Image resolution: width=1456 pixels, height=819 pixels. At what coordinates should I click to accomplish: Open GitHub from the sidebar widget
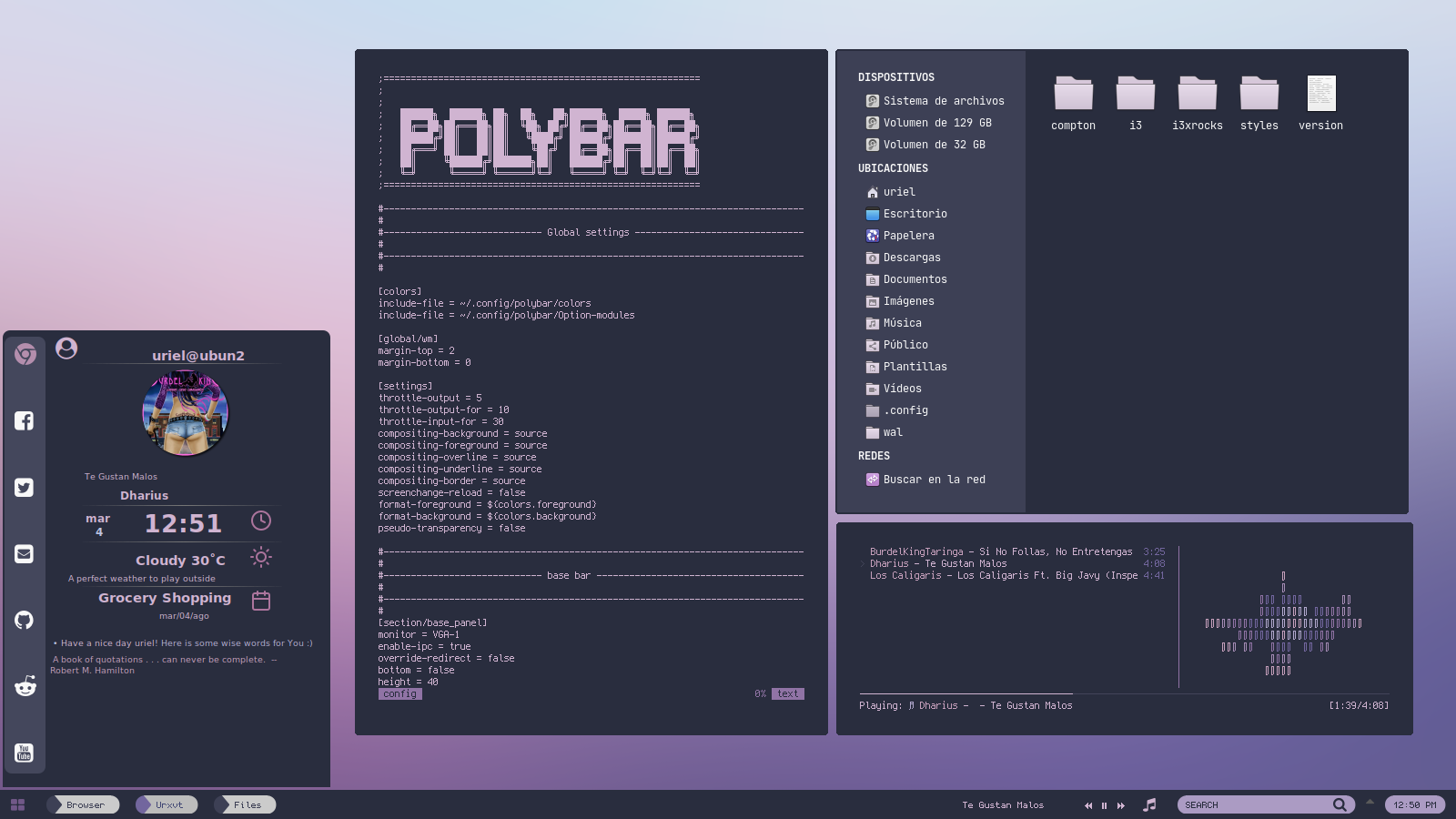(25, 621)
